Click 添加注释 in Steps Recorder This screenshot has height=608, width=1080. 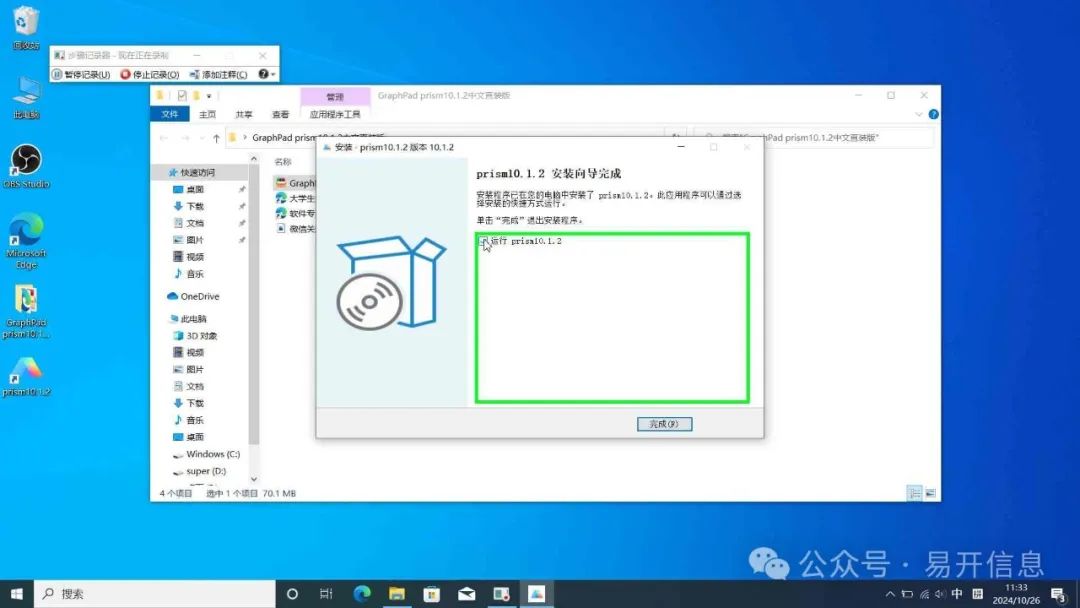tap(218, 74)
